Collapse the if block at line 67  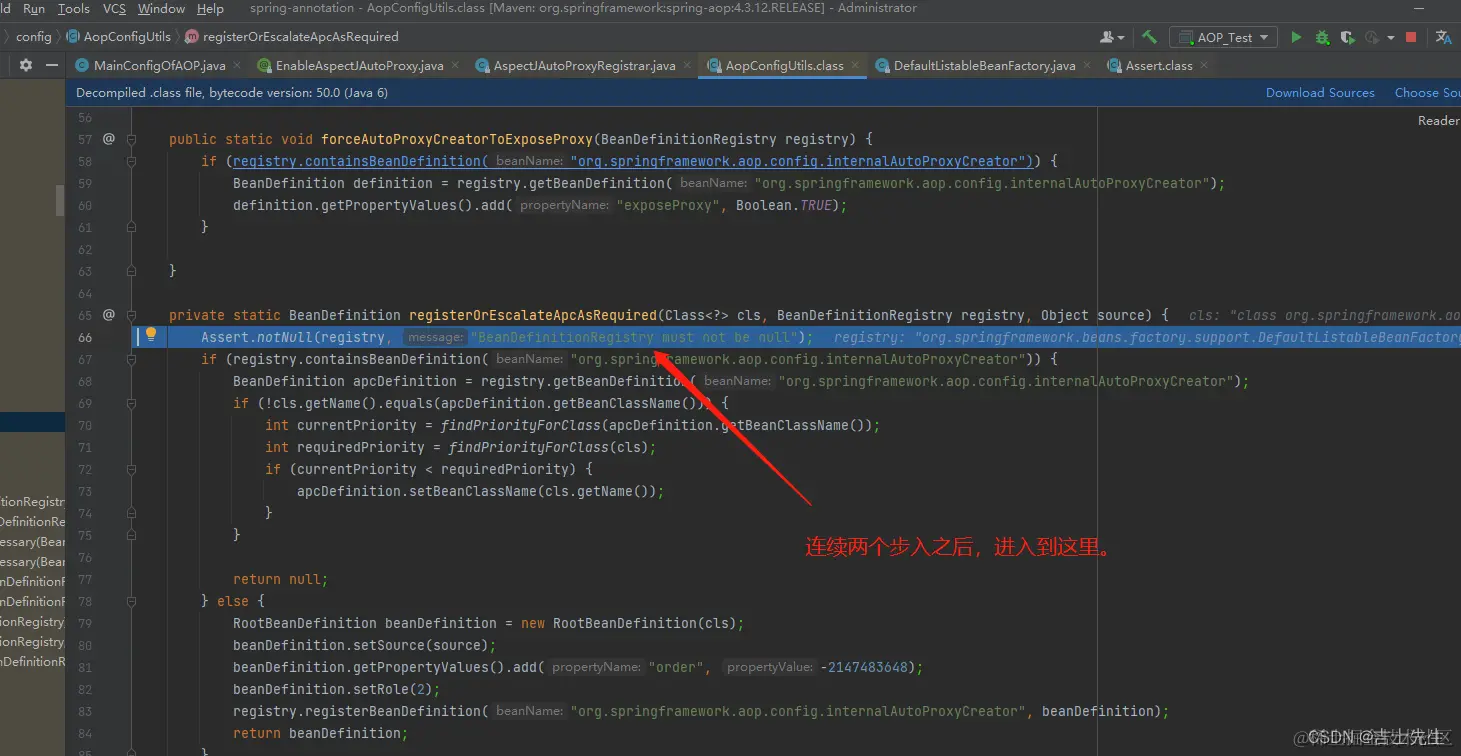[x=131, y=359]
